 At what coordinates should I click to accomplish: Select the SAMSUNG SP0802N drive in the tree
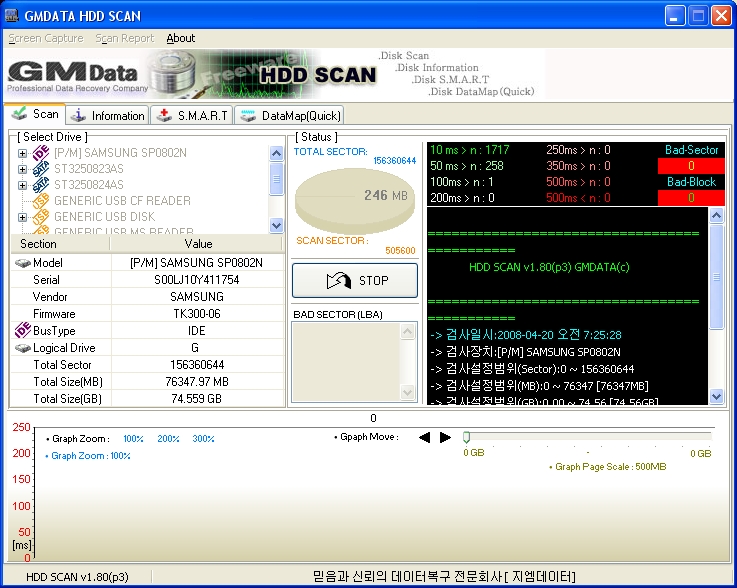(x=120, y=153)
